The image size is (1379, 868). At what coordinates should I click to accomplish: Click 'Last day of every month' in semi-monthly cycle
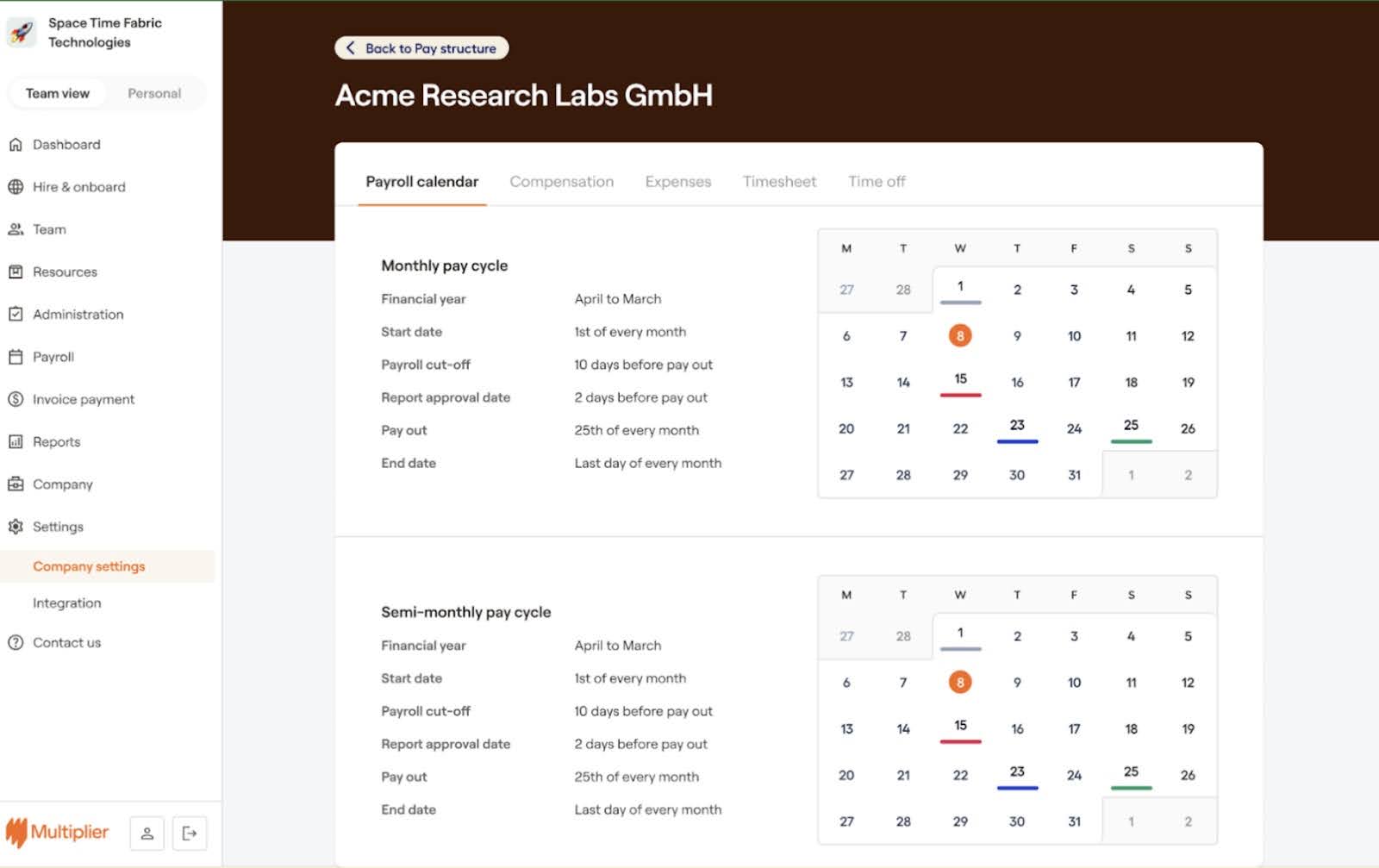[x=648, y=809]
